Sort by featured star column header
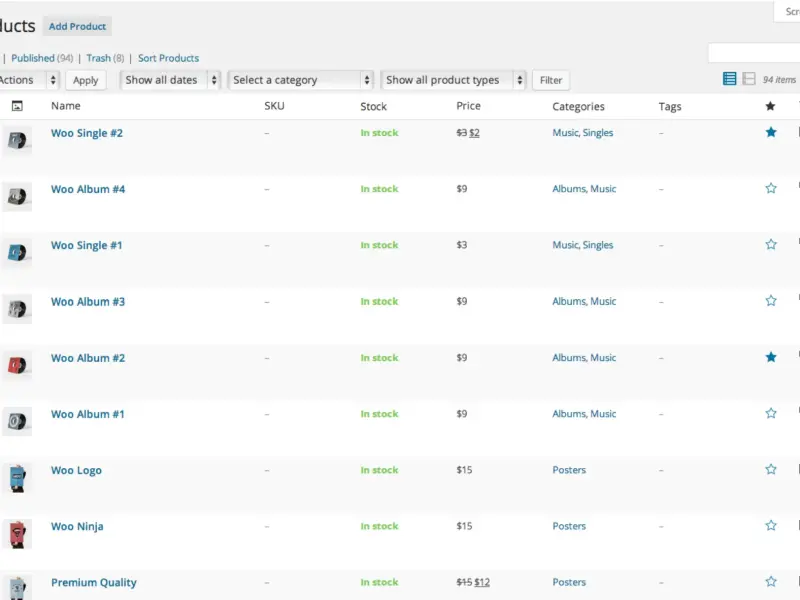Image resolution: width=800 pixels, height=600 pixels. click(x=770, y=106)
